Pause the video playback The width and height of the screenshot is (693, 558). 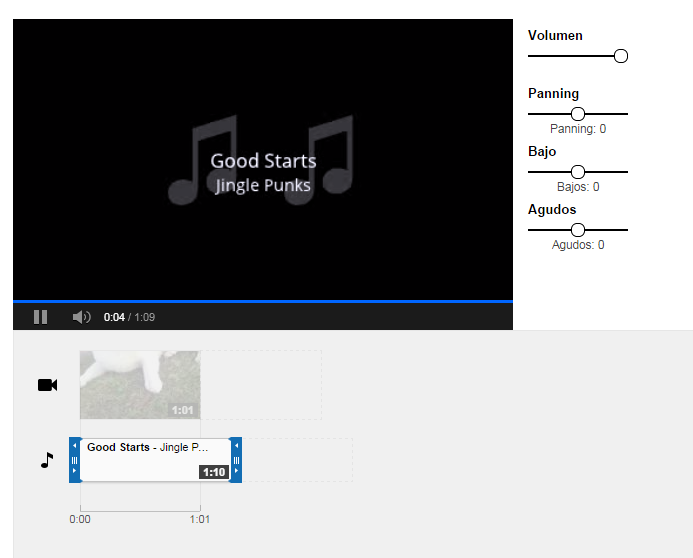40,317
